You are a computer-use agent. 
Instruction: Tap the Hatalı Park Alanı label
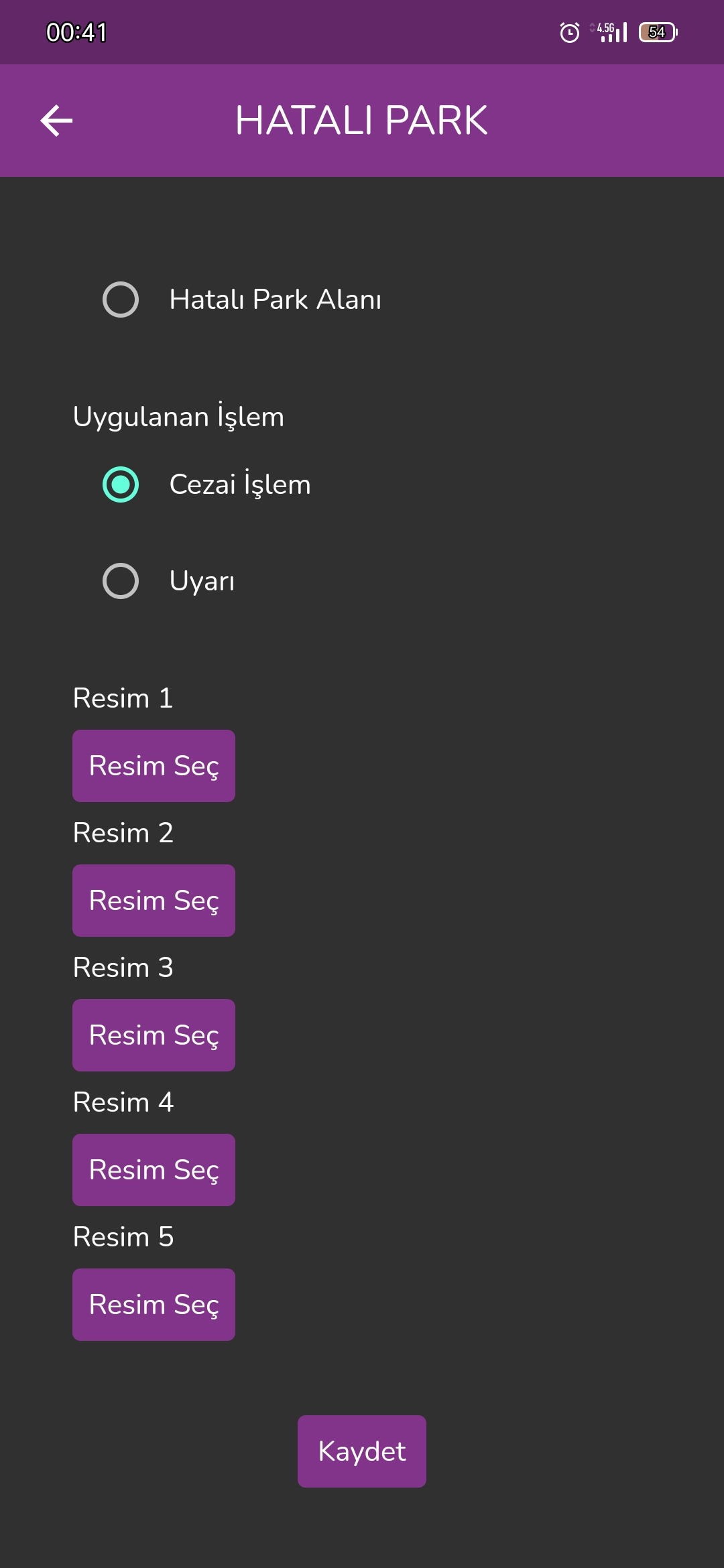point(276,300)
